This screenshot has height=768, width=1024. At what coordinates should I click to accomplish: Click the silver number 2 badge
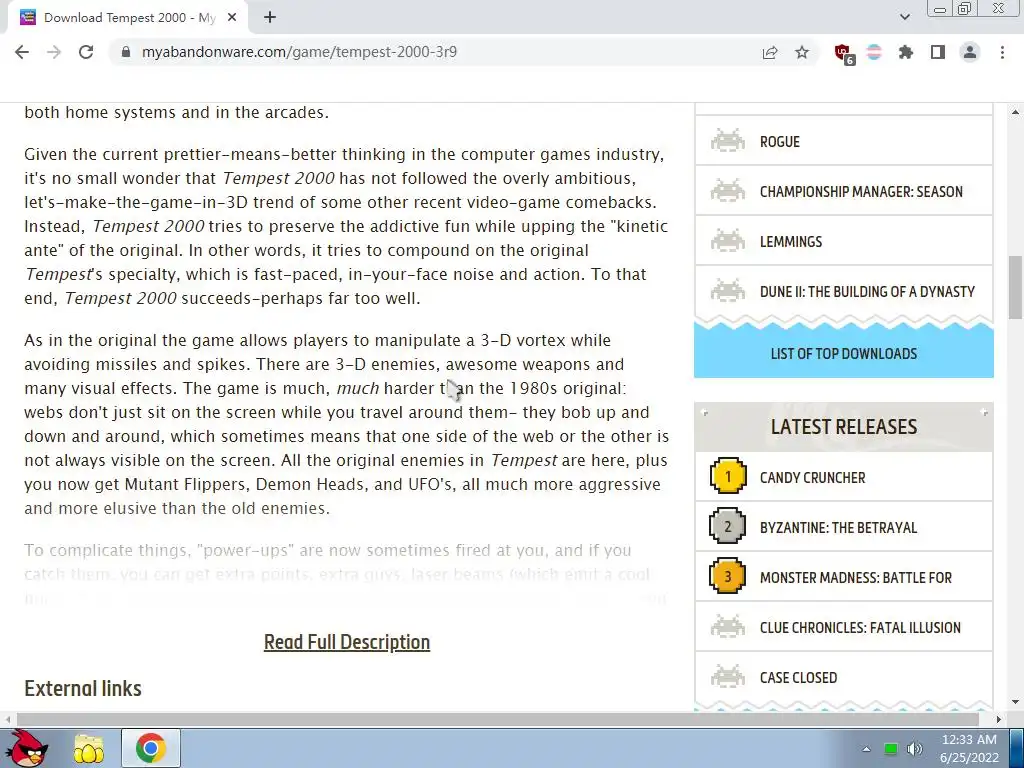pos(728,526)
